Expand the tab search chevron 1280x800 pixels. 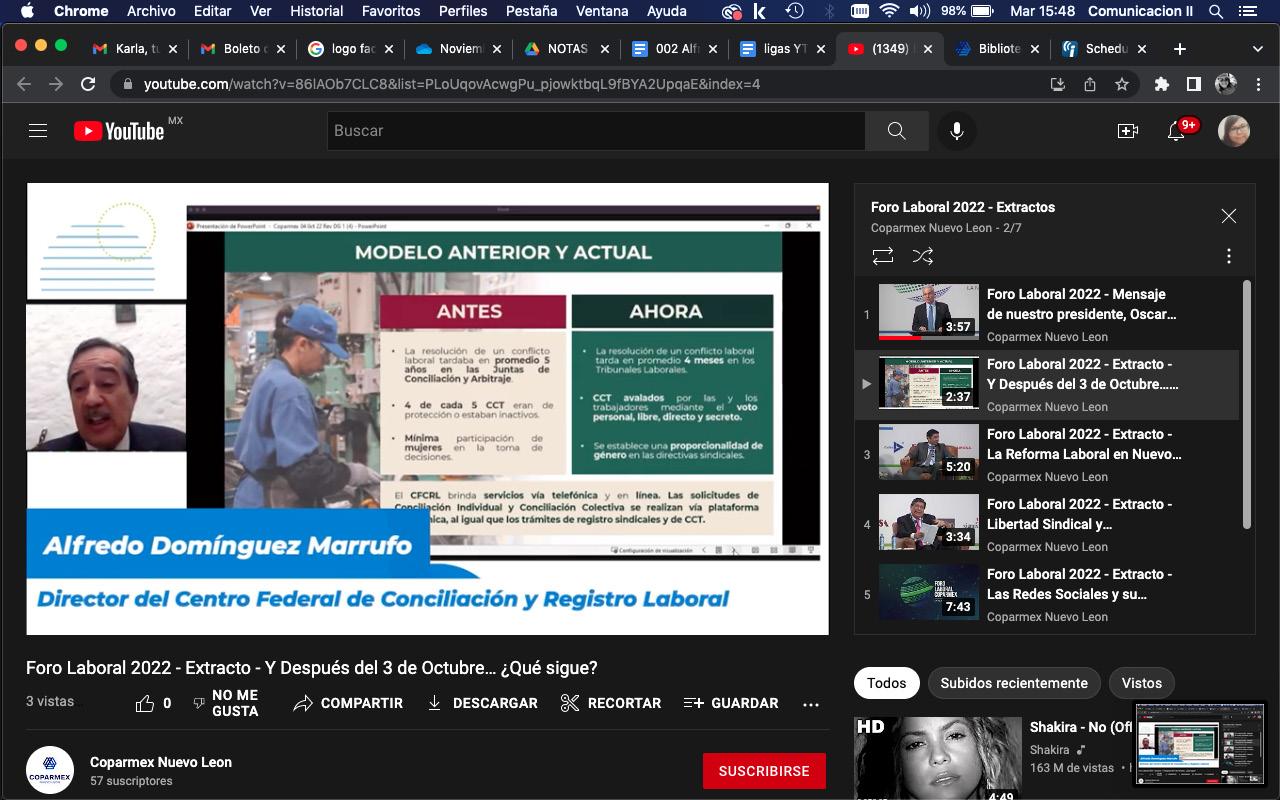coord(1257,48)
